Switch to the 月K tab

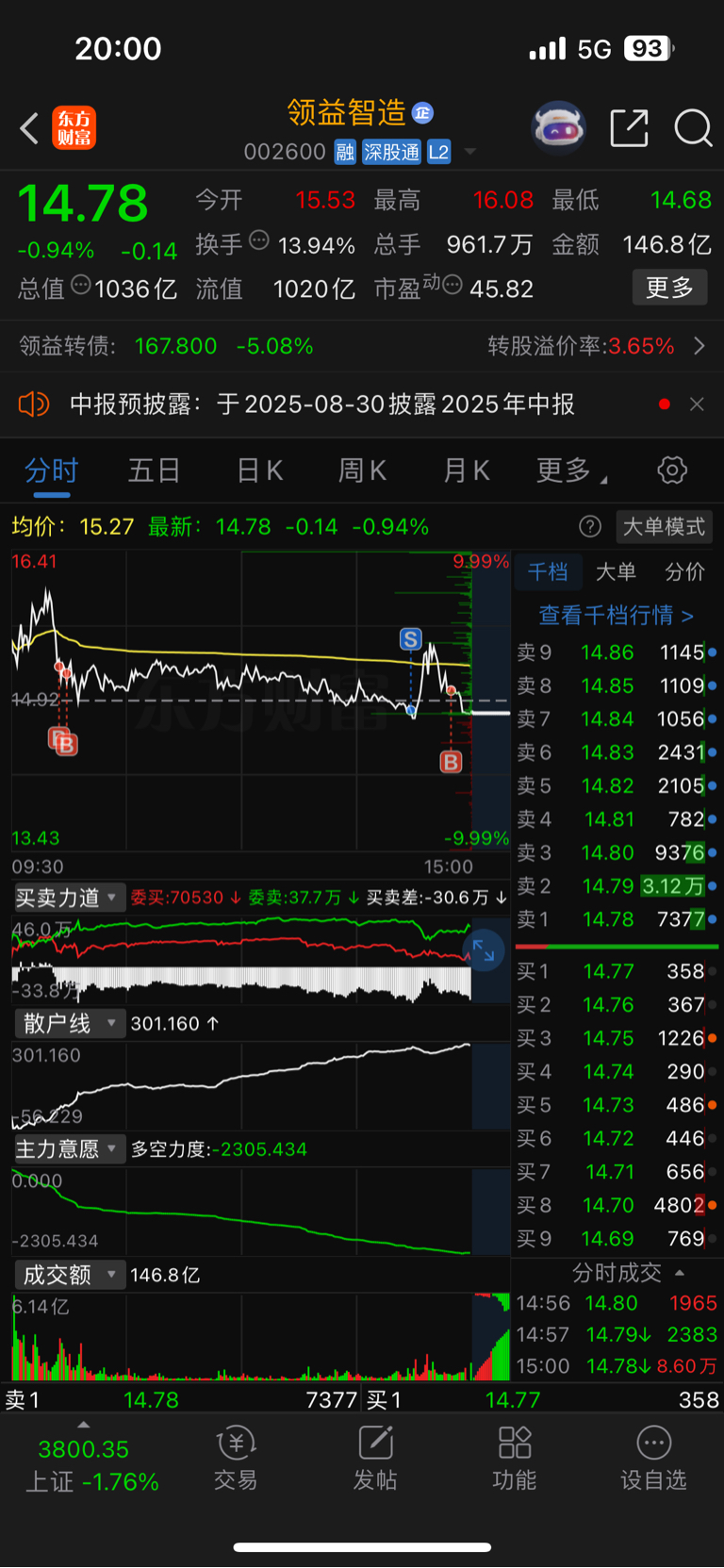tap(466, 470)
